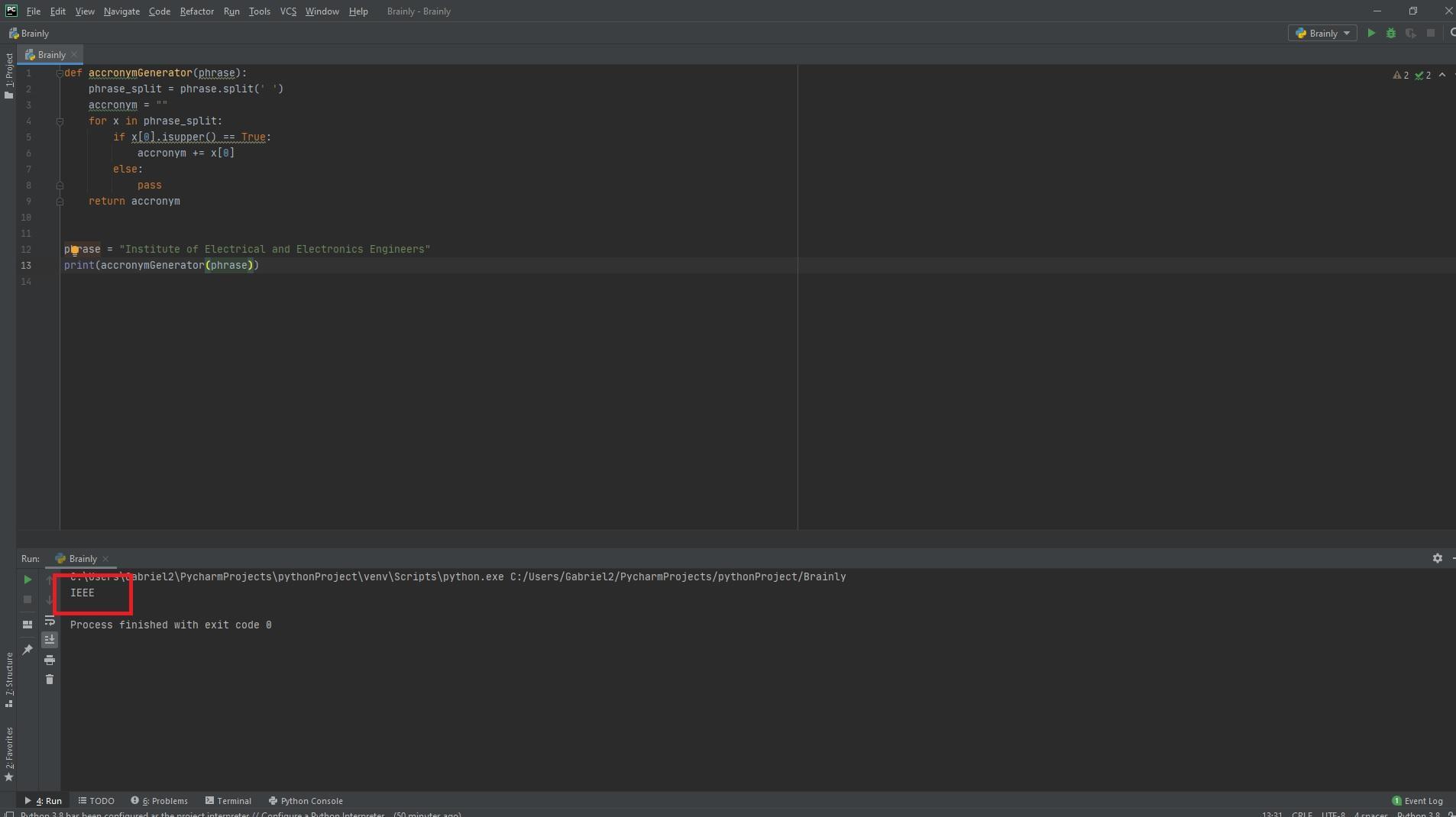The image size is (1456, 817).
Task: Collapse the for loop fold on line 4
Action: coord(60,121)
